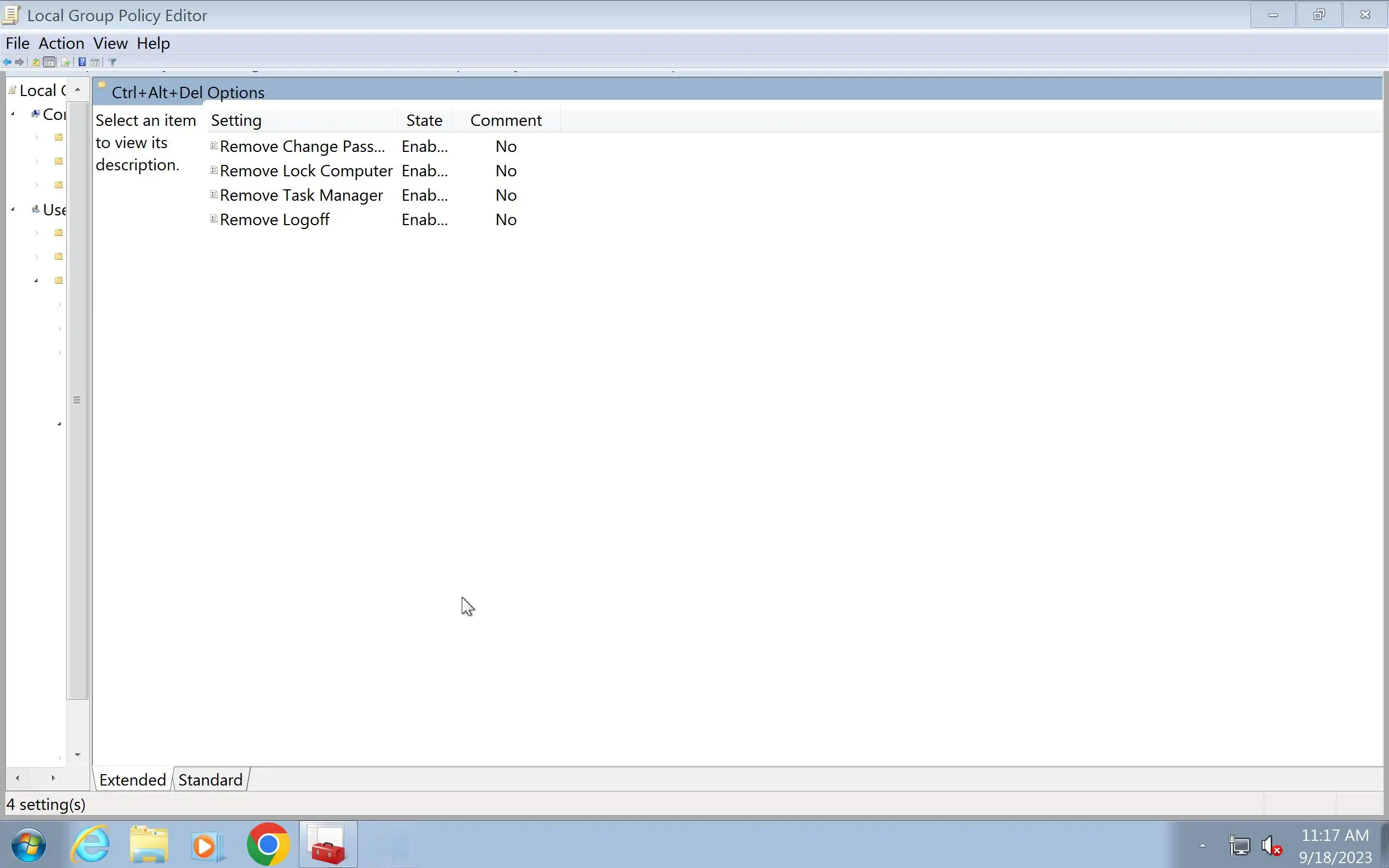1389x868 pixels.
Task: Sort list by State column header
Action: coord(424,120)
